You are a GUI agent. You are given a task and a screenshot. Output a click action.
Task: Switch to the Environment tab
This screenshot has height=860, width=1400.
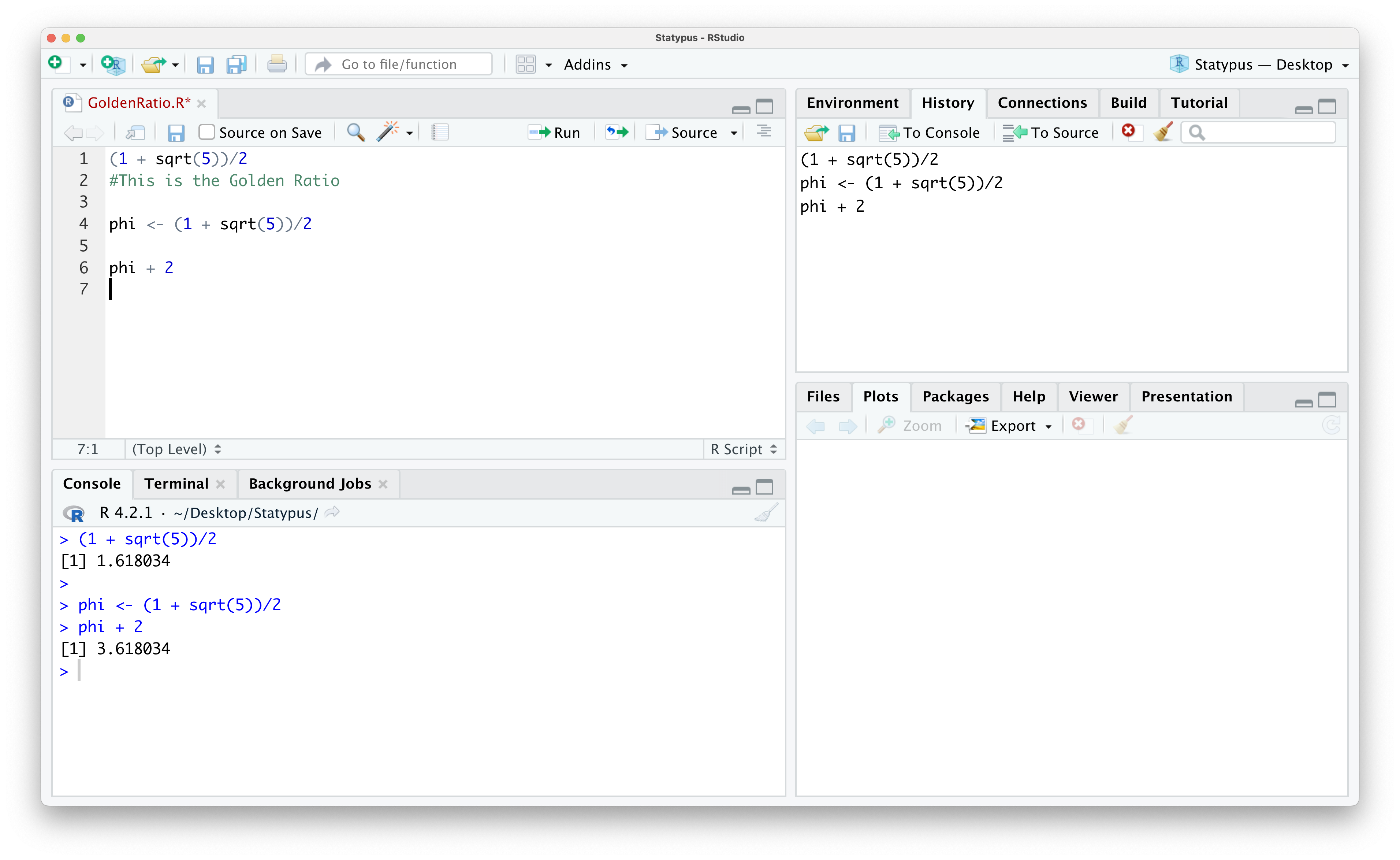tap(852, 103)
